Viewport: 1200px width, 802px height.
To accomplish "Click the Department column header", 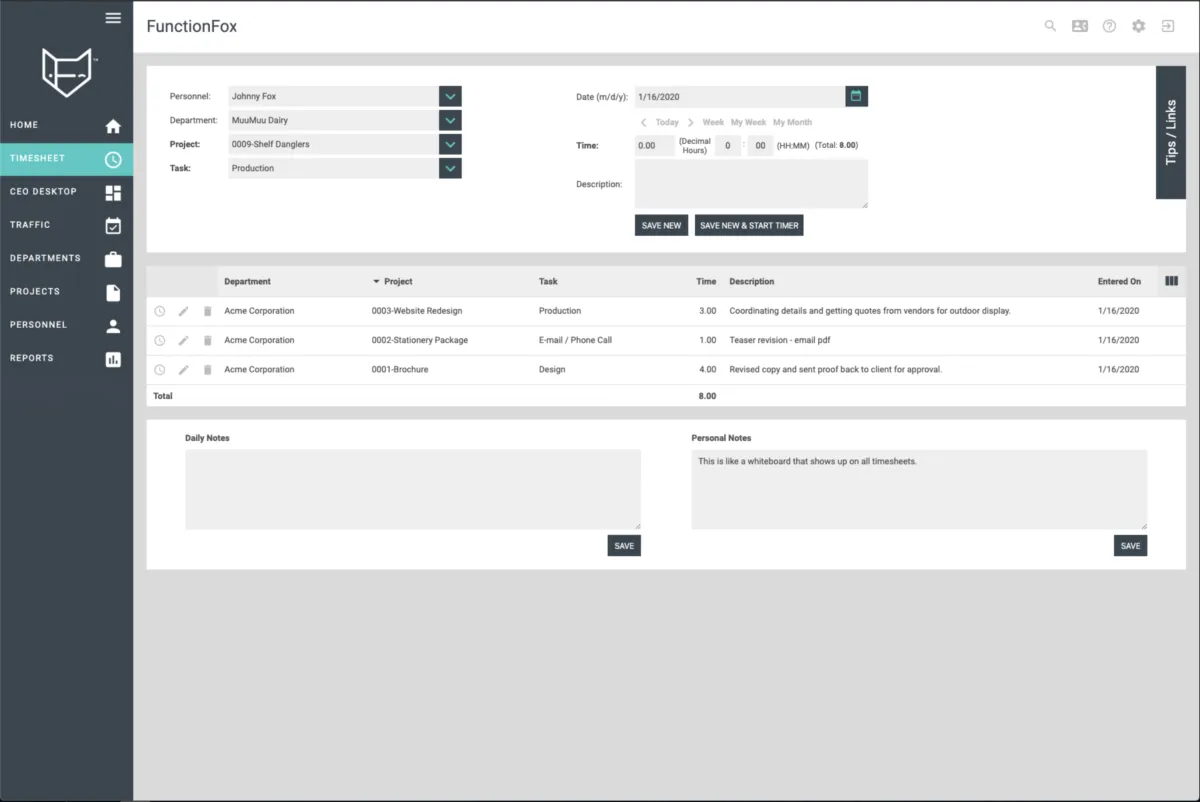I will pyautogui.click(x=247, y=282).
